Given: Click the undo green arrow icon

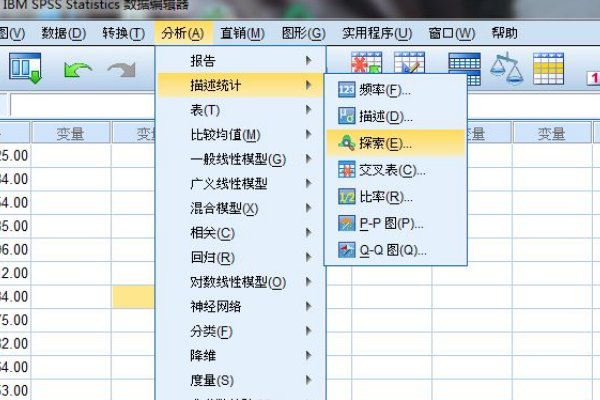Looking at the screenshot, I should tap(78, 70).
